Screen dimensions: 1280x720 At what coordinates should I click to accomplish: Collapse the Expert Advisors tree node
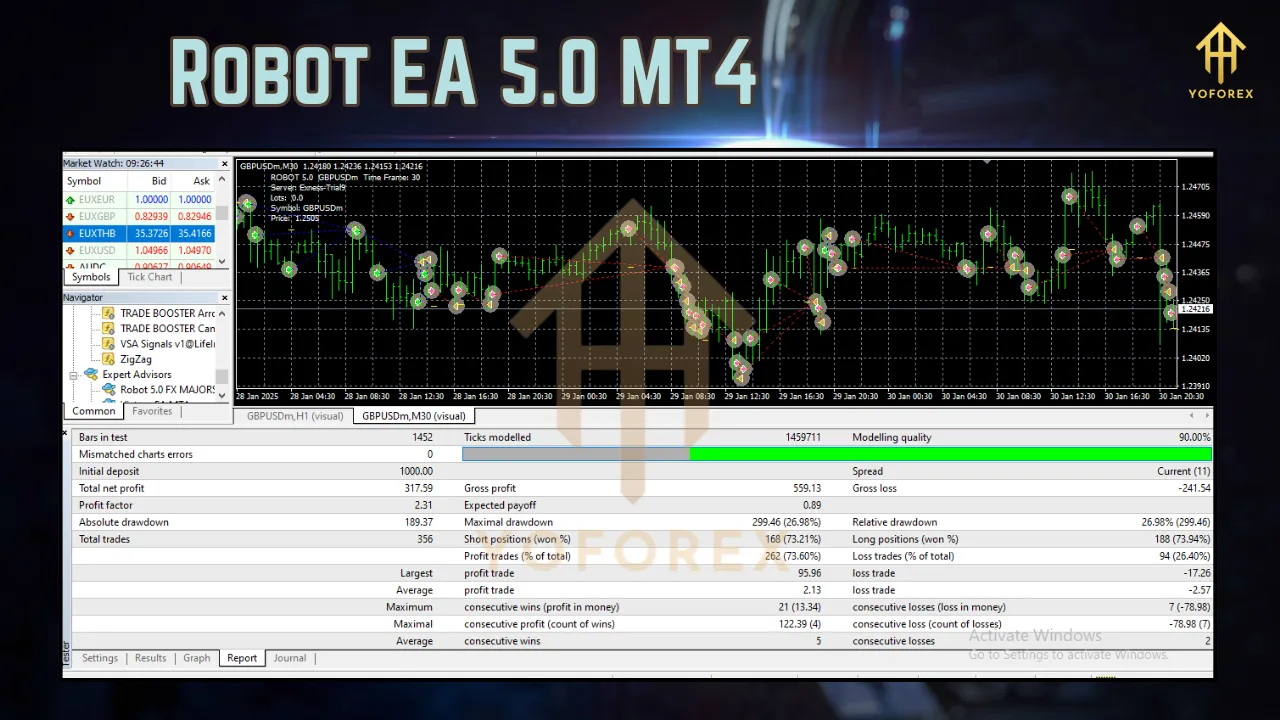tap(73, 375)
